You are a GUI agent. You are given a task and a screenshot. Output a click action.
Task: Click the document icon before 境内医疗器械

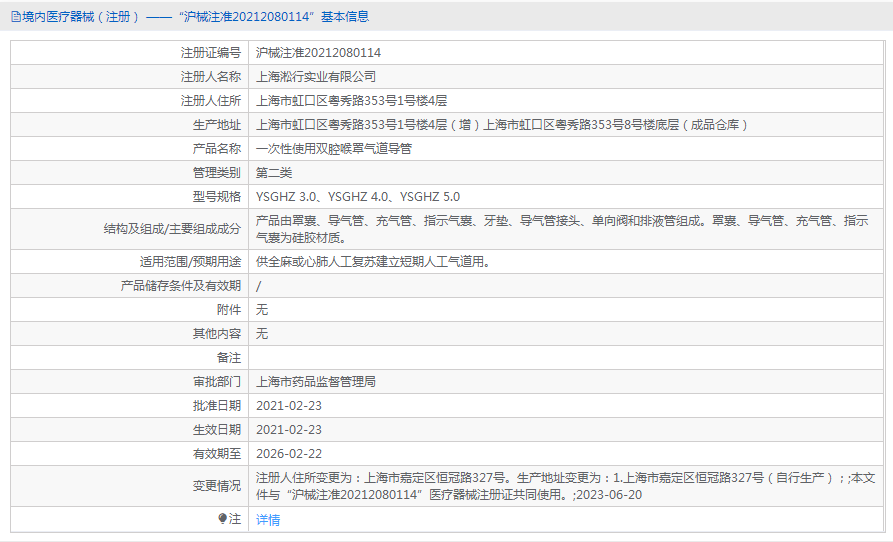click(16, 17)
